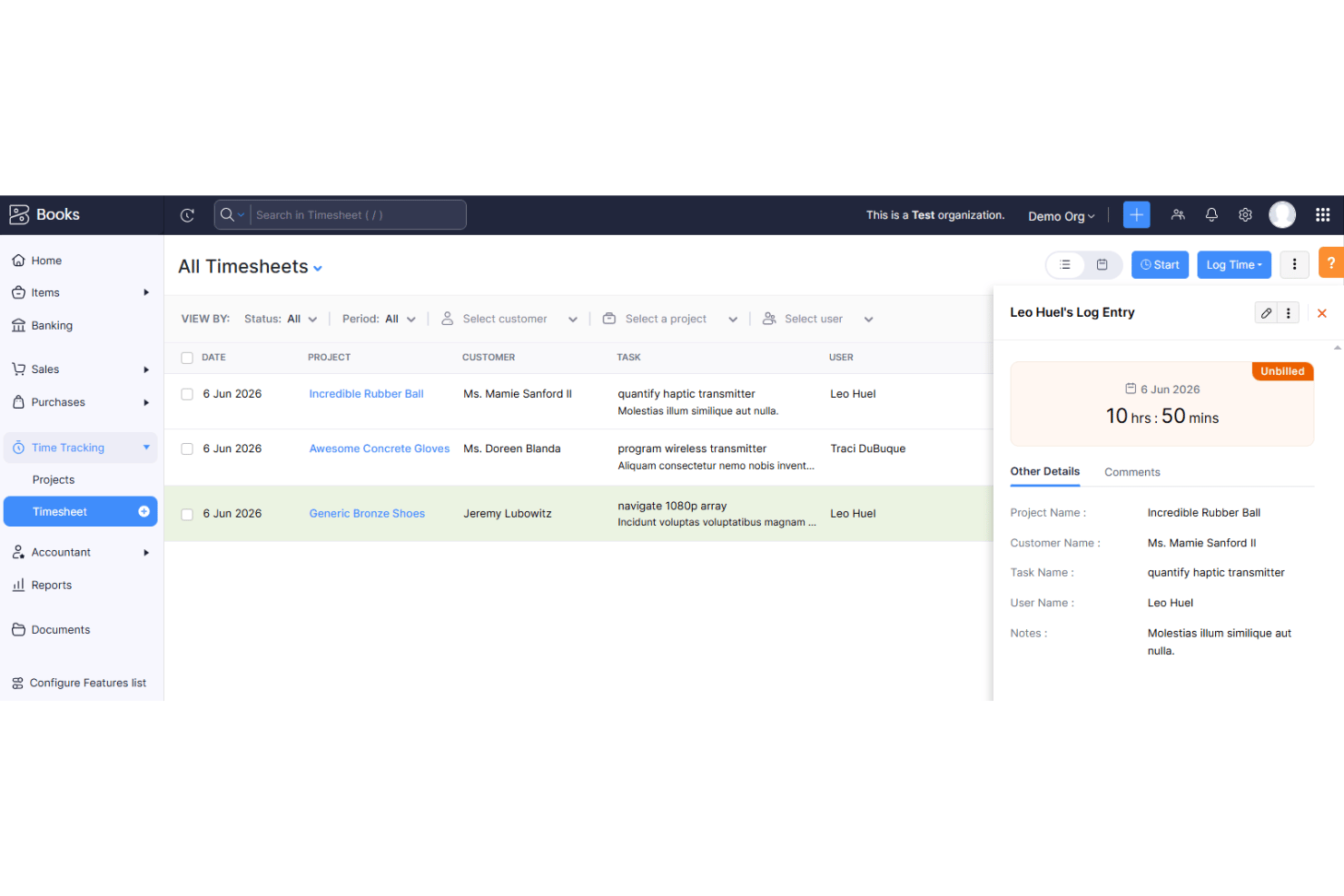This screenshot has width=1344, height=896.
Task: Expand the Items submenu arrow
Action: [146, 292]
